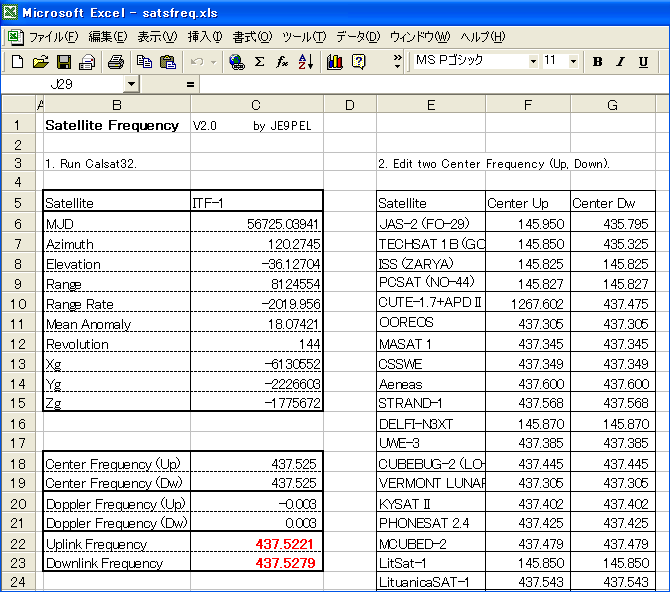Open the font name dropdown
The width and height of the screenshot is (670, 592).
point(533,62)
